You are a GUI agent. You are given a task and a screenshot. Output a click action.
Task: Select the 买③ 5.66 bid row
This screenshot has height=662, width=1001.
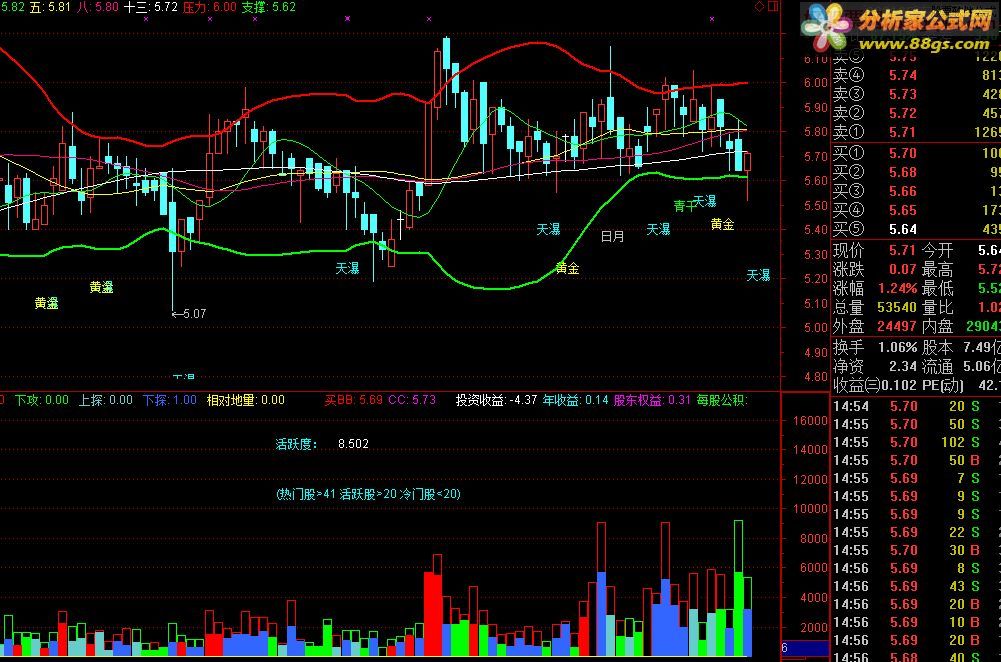[916, 192]
